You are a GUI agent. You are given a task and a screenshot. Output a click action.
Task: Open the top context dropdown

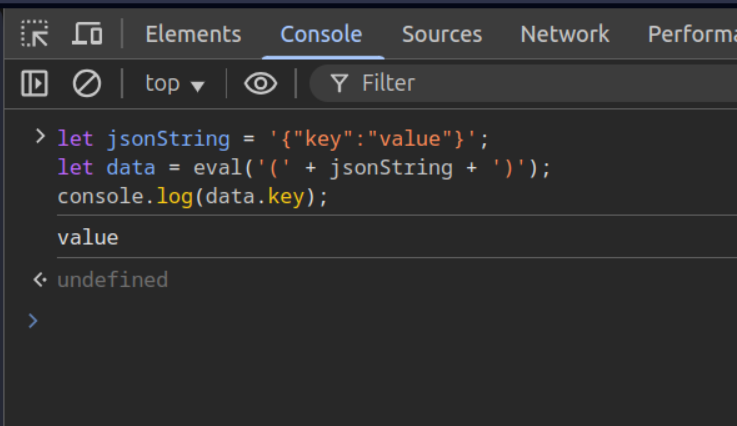pos(174,84)
